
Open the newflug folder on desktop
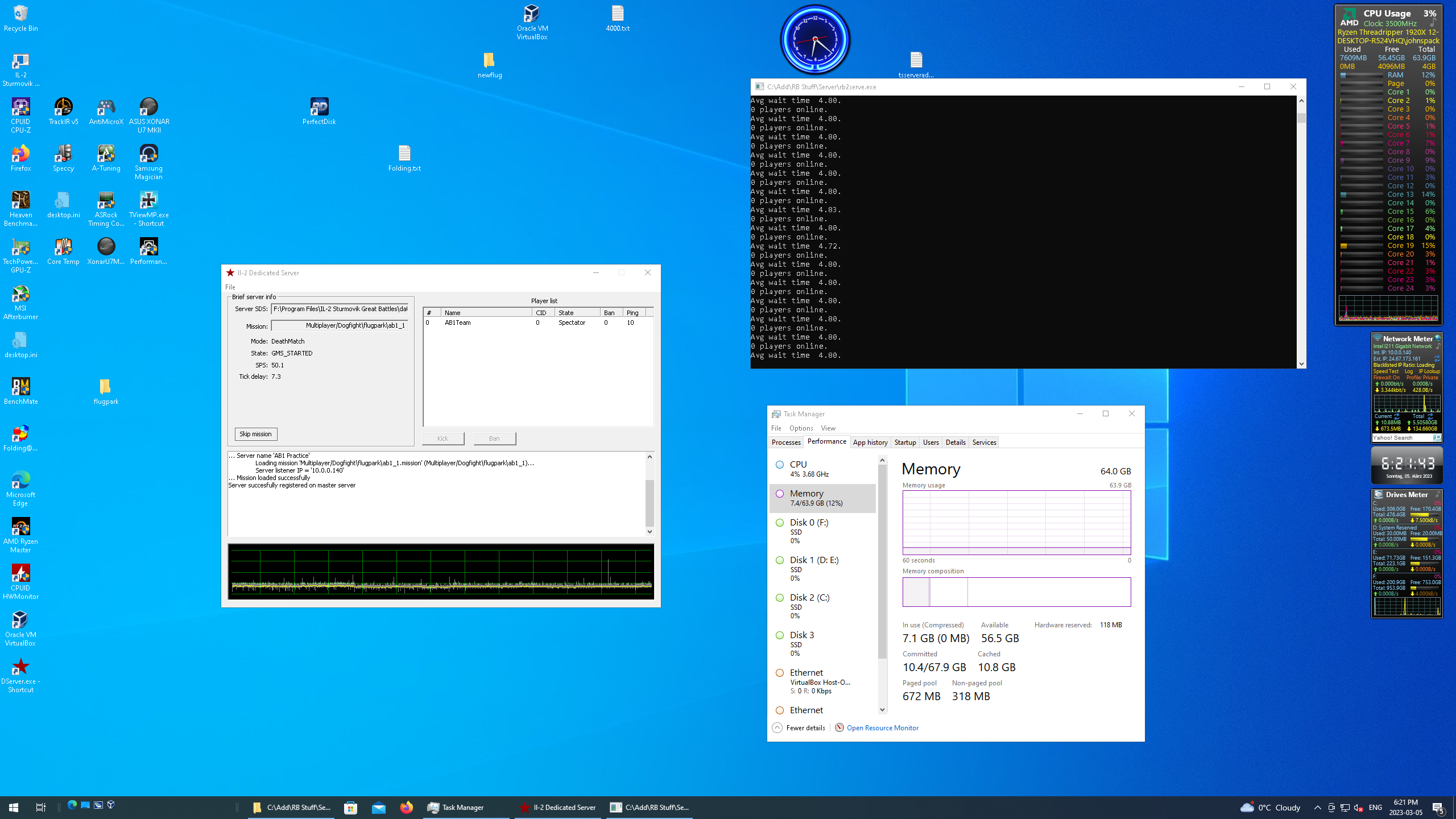490,65
